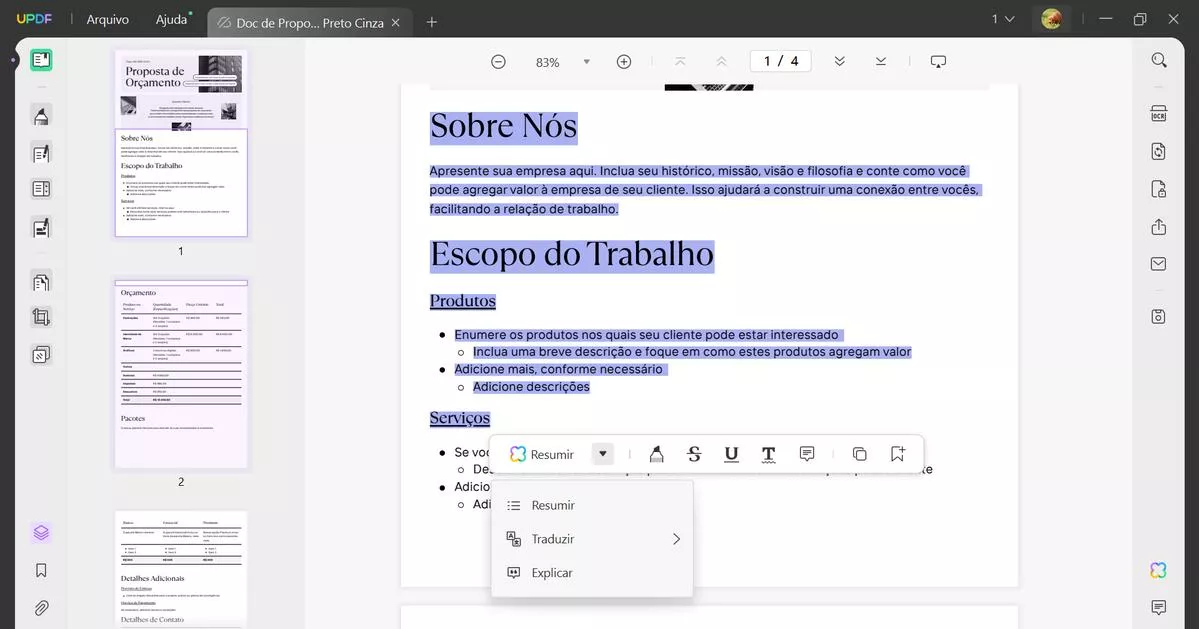1199x629 pixels.
Task: Select the comment markup tool in left sidebar
Action: [41, 115]
